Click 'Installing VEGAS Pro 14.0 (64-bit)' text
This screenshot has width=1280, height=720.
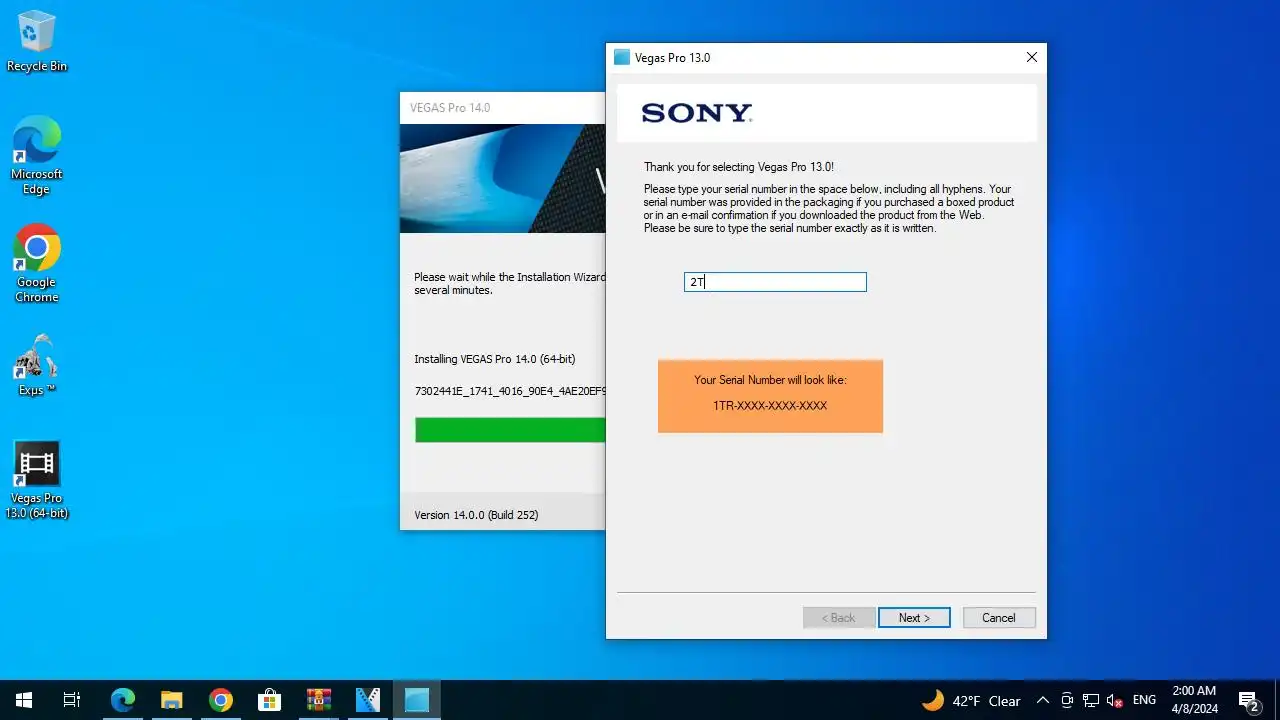pyautogui.click(x=495, y=359)
